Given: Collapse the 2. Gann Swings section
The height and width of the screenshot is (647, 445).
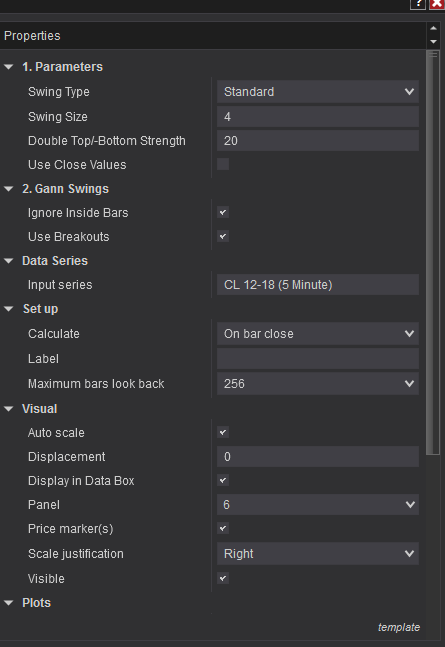Looking at the screenshot, I should [9, 189].
